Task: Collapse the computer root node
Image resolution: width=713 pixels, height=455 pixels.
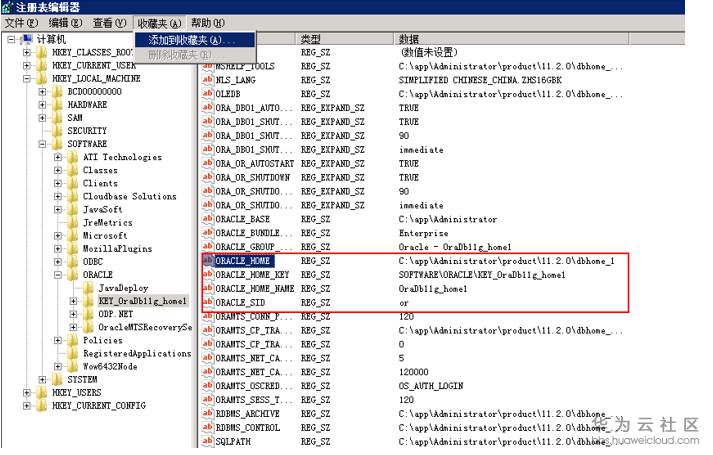Action: [11, 40]
